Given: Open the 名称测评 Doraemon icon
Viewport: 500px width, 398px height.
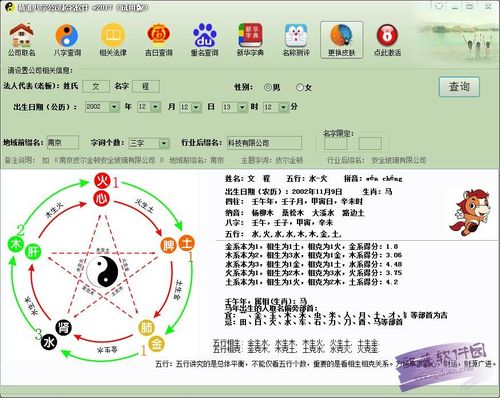Looking at the screenshot, I should (296, 40).
